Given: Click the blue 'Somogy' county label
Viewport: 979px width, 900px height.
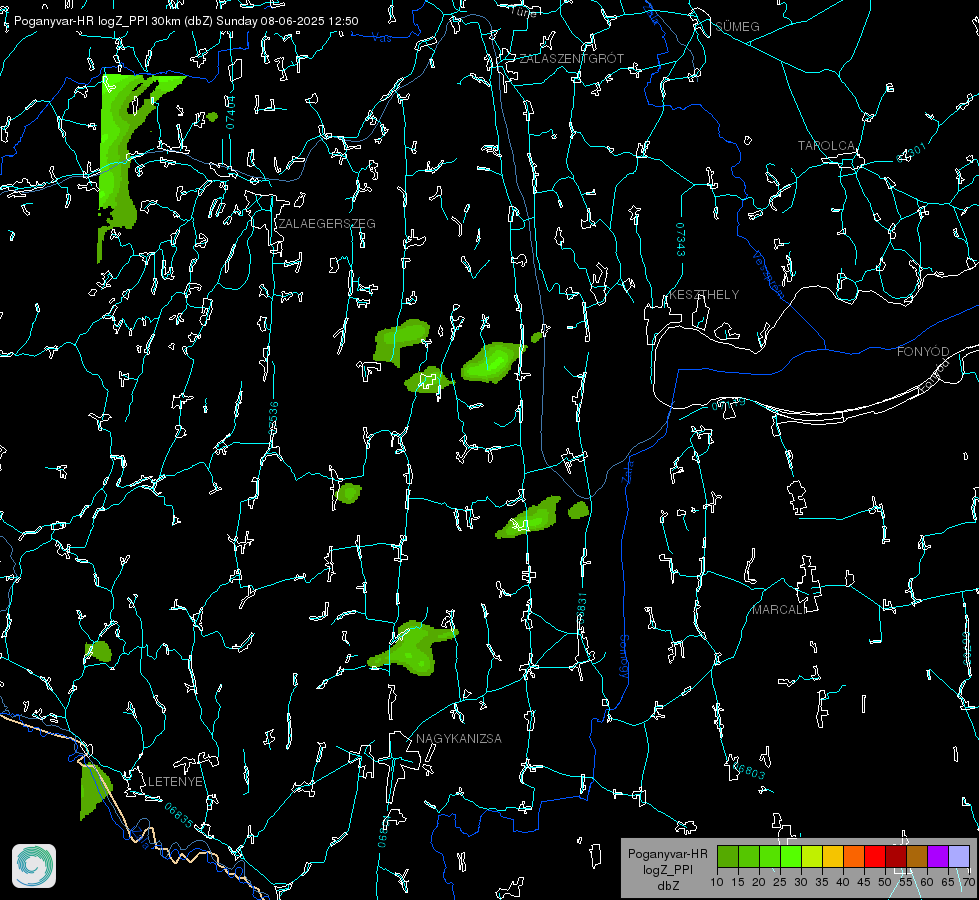Looking at the screenshot, I should click(624, 657).
